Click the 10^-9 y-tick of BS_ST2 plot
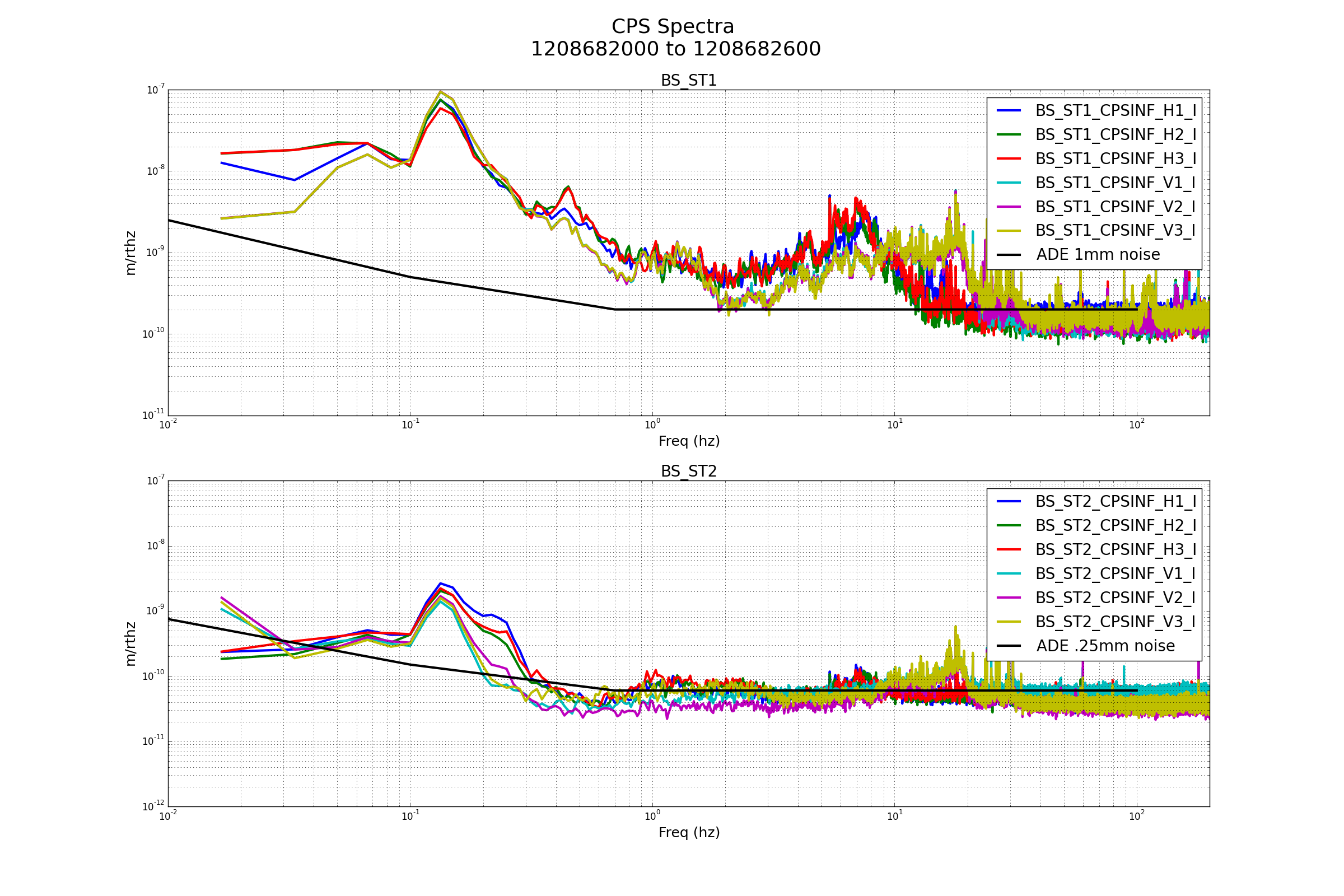The width and height of the screenshot is (1344, 896). click(x=156, y=610)
